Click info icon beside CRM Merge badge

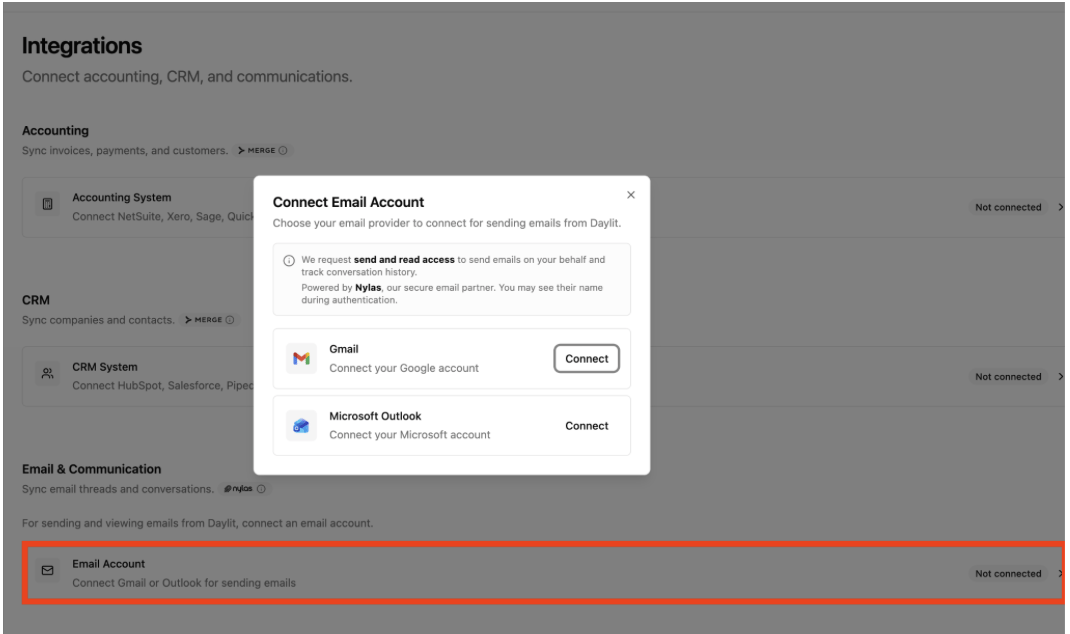click(230, 319)
